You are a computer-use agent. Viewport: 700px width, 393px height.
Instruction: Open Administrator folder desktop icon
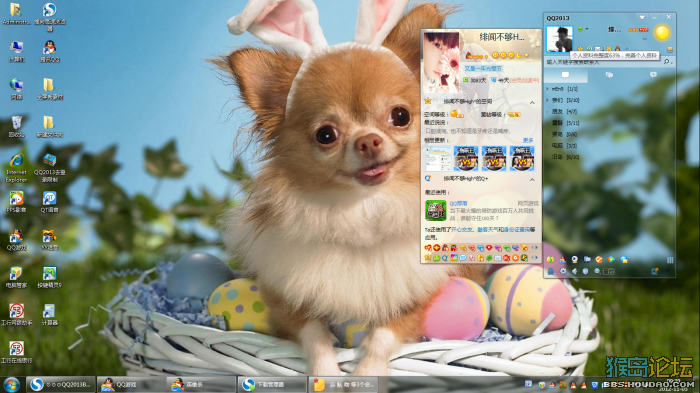(16, 13)
